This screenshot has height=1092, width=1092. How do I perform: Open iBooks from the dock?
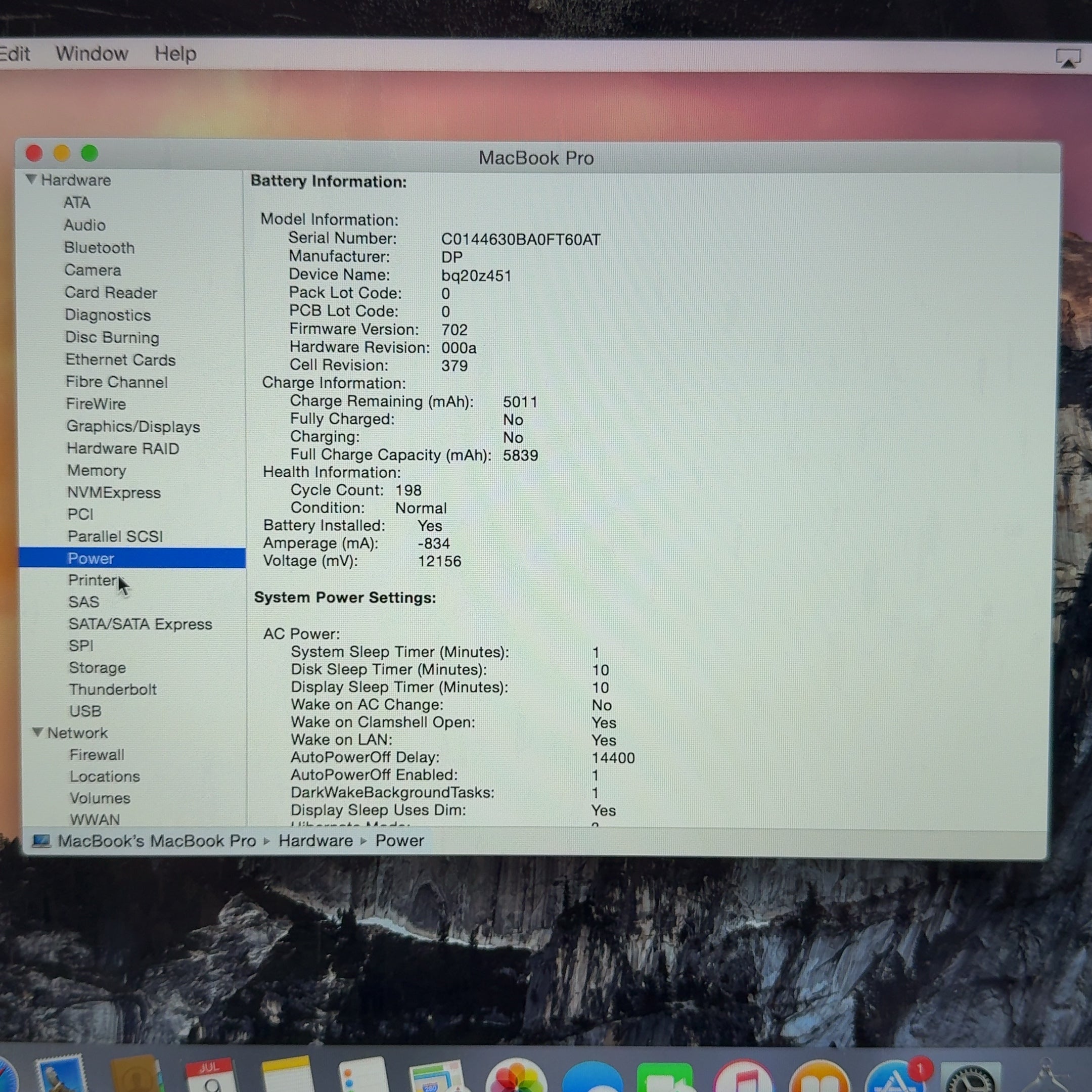pyautogui.click(x=819, y=1076)
